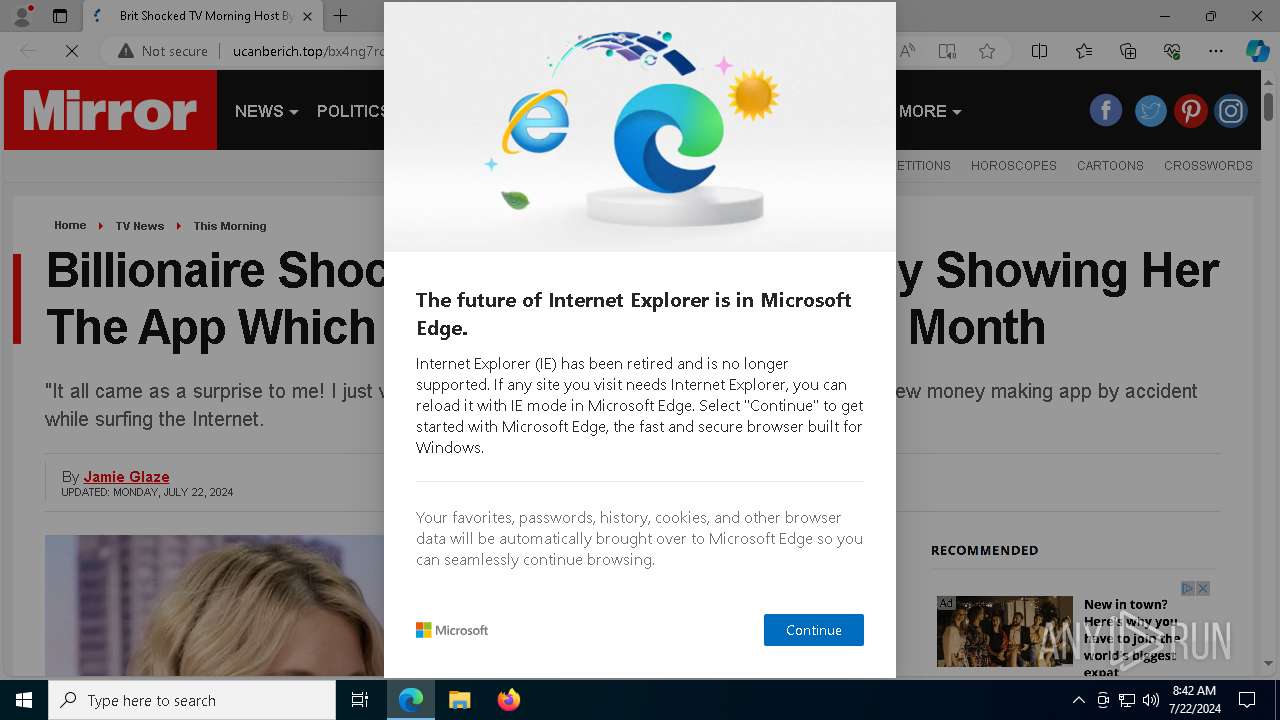Open the tab actions menu icon
Screen dimensions: 1280x720
[60, 16]
